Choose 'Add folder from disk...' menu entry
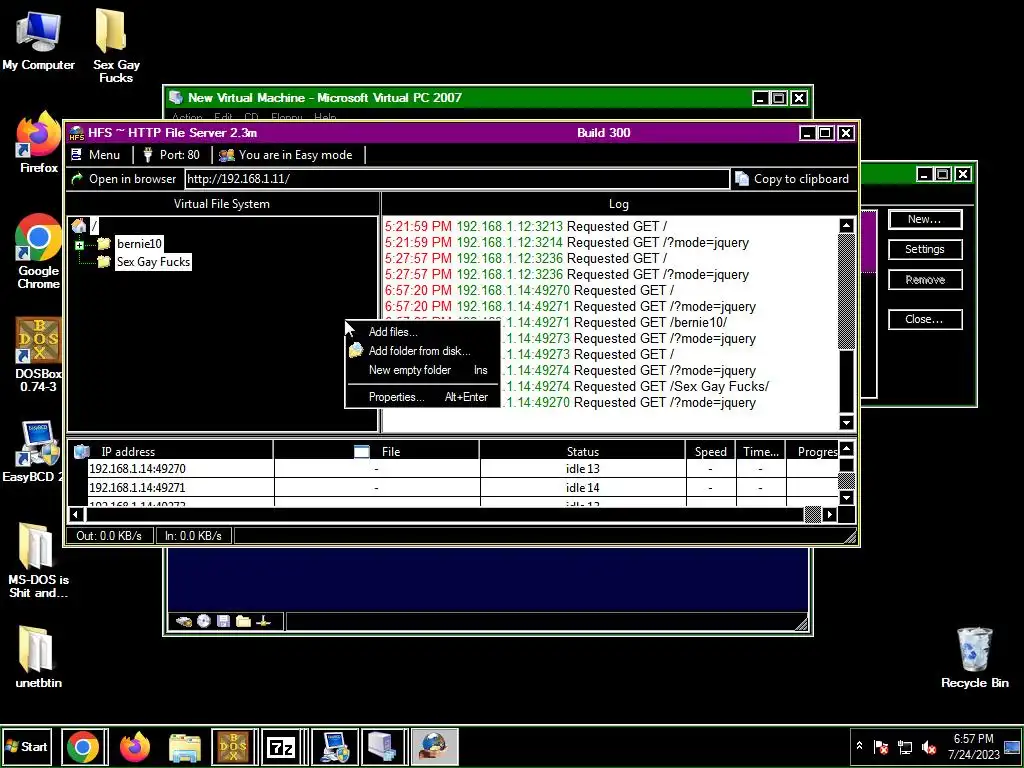The height and width of the screenshot is (768, 1024). point(419,351)
